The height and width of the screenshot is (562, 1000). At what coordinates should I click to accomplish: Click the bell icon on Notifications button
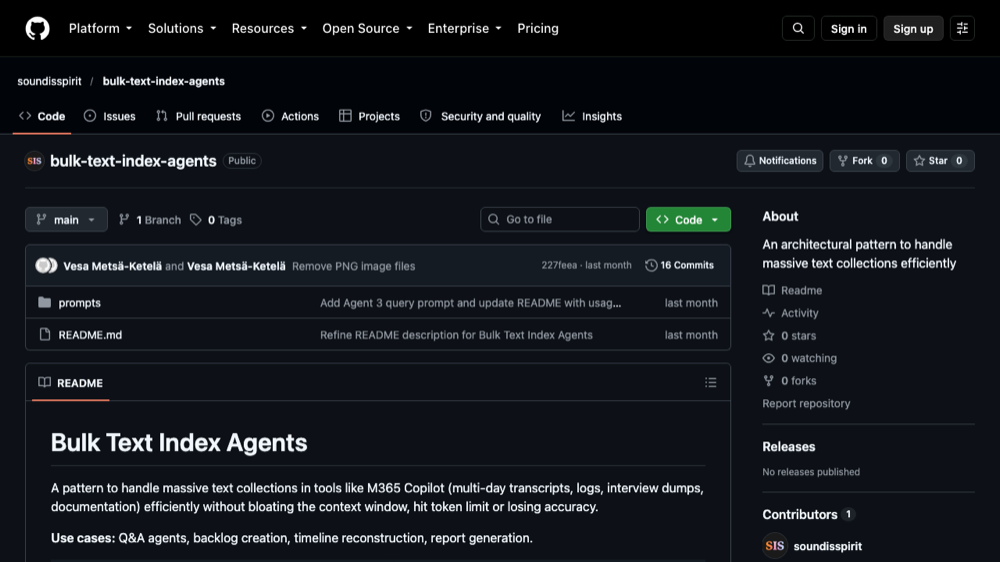coord(749,161)
